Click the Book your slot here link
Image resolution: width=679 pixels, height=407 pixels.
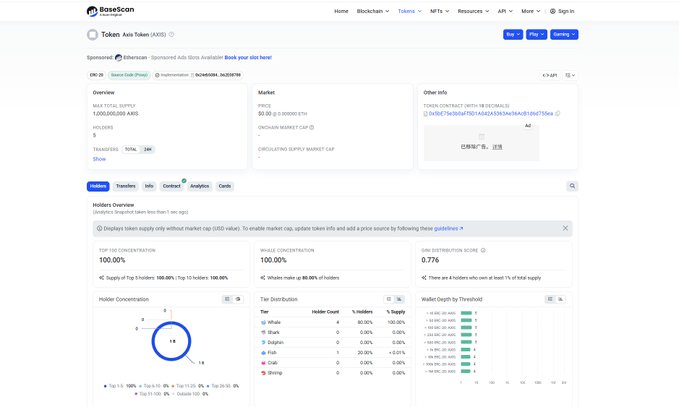tap(248, 58)
